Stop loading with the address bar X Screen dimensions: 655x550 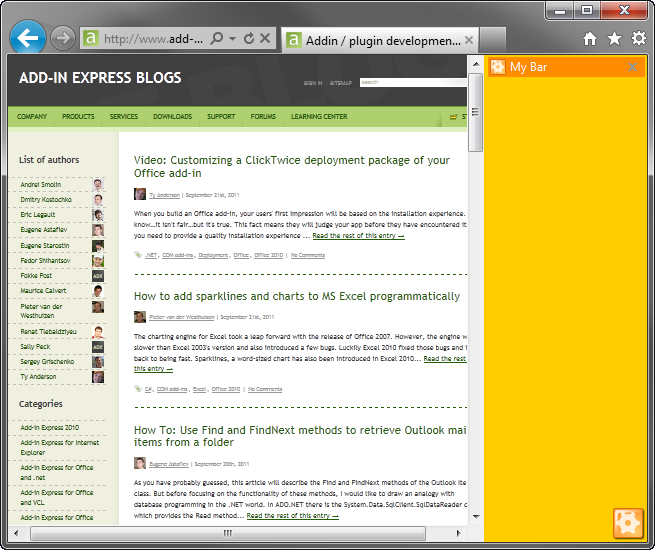point(265,38)
